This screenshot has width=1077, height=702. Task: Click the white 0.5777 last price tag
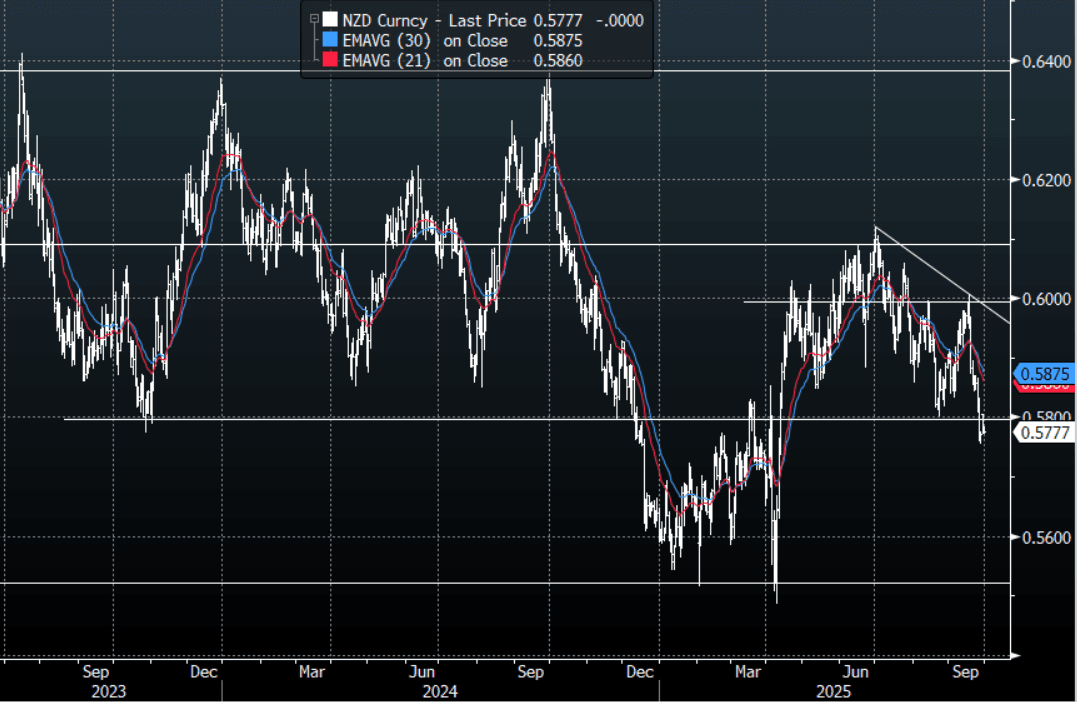point(1044,432)
